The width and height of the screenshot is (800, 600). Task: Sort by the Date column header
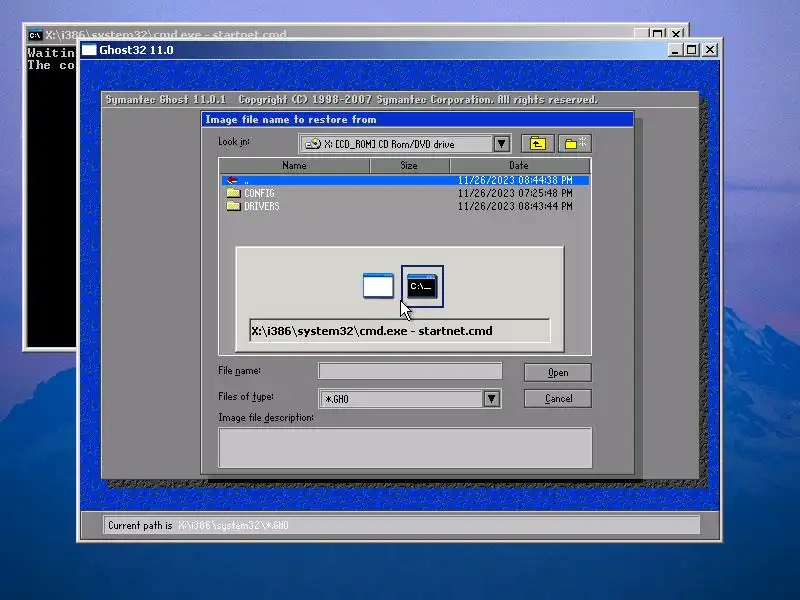point(519,165)
